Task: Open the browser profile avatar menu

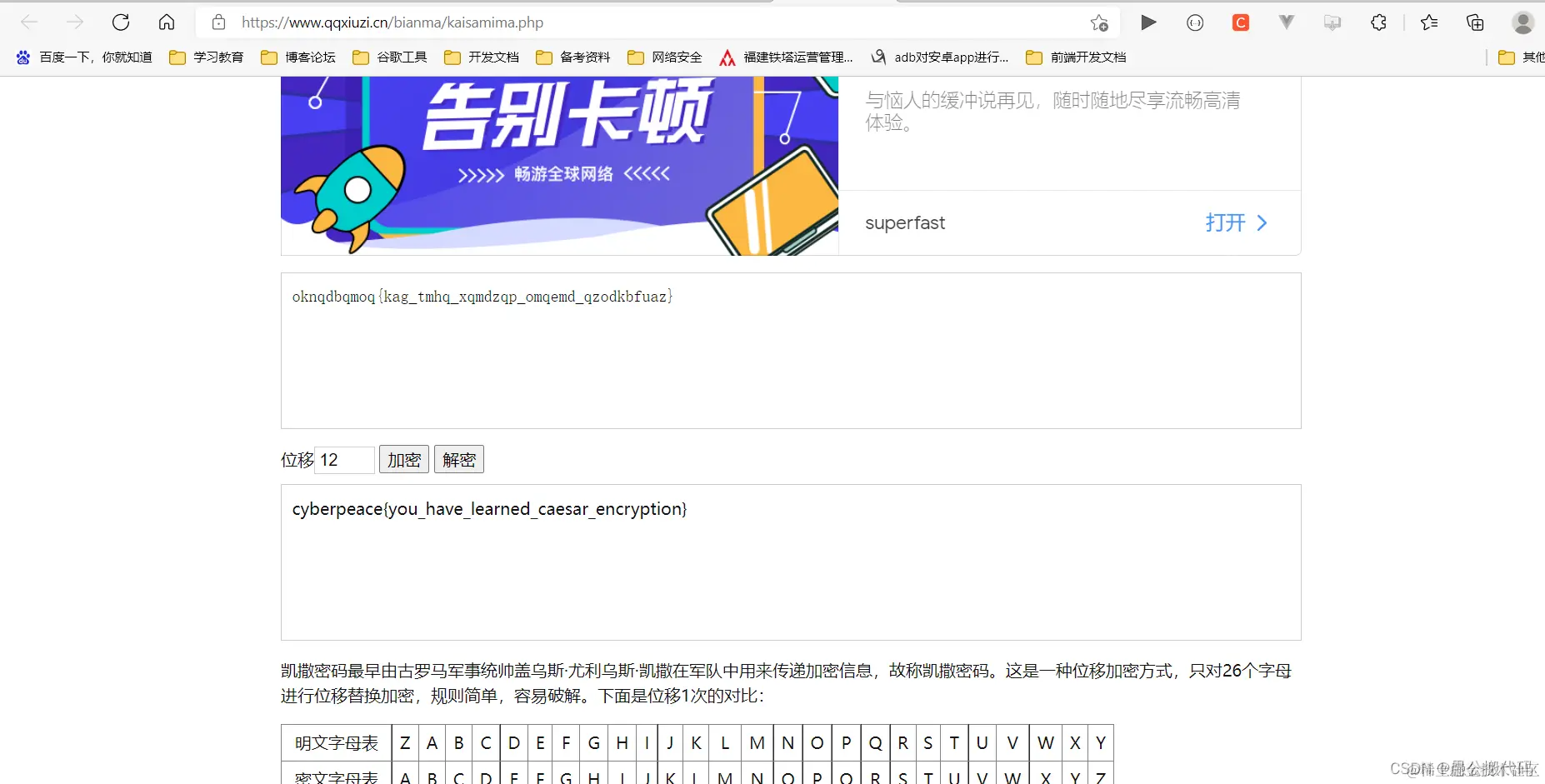Action: pyautogui.click(x=1523, y=22)
